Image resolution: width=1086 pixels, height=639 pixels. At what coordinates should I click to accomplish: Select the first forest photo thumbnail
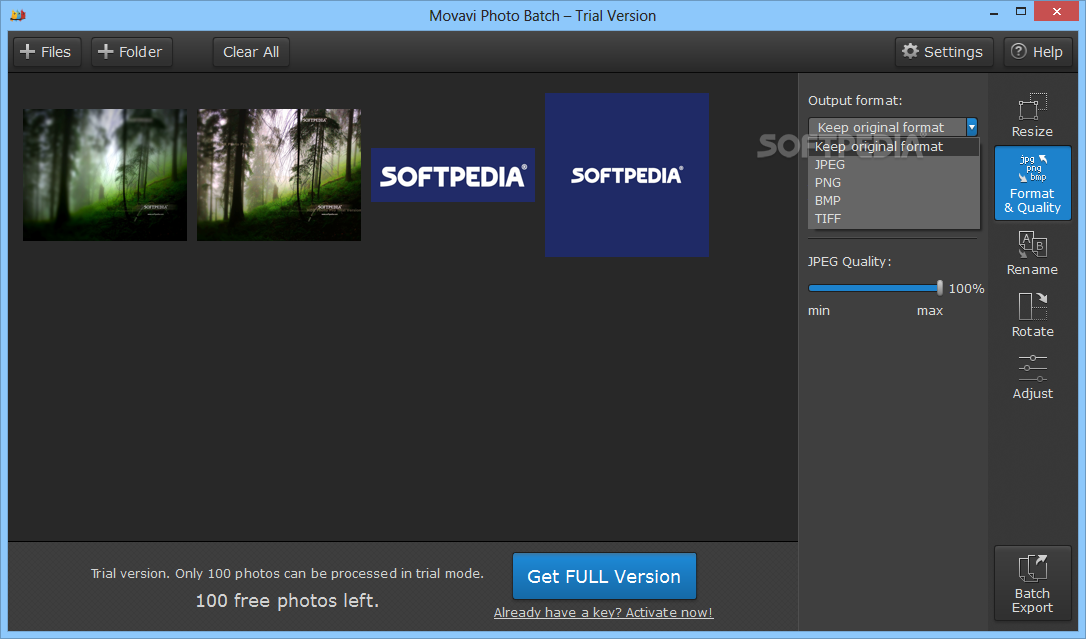click(105, 174)
